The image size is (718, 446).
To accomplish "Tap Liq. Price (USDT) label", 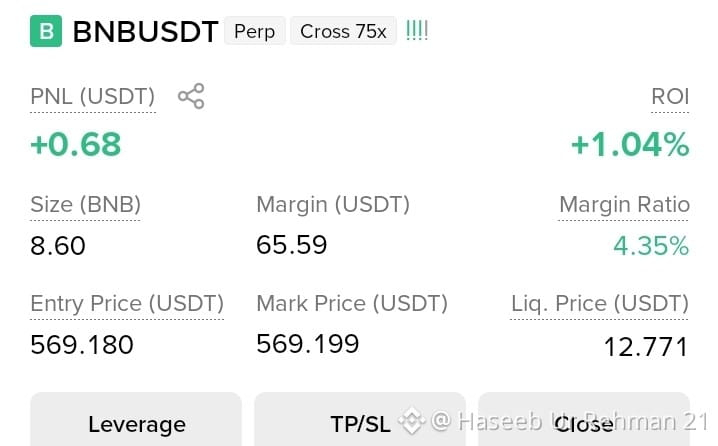I will pyautogui.click(x=599, y=304).
